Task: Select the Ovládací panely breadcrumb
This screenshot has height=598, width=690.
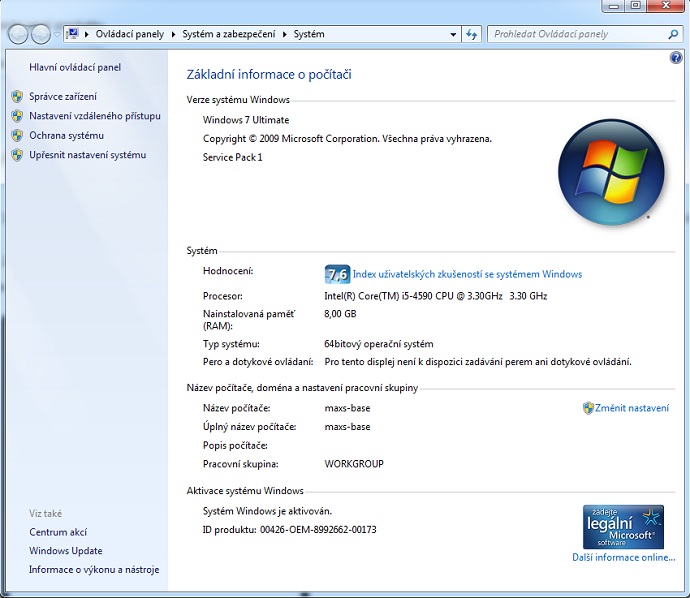Action: 130,34
